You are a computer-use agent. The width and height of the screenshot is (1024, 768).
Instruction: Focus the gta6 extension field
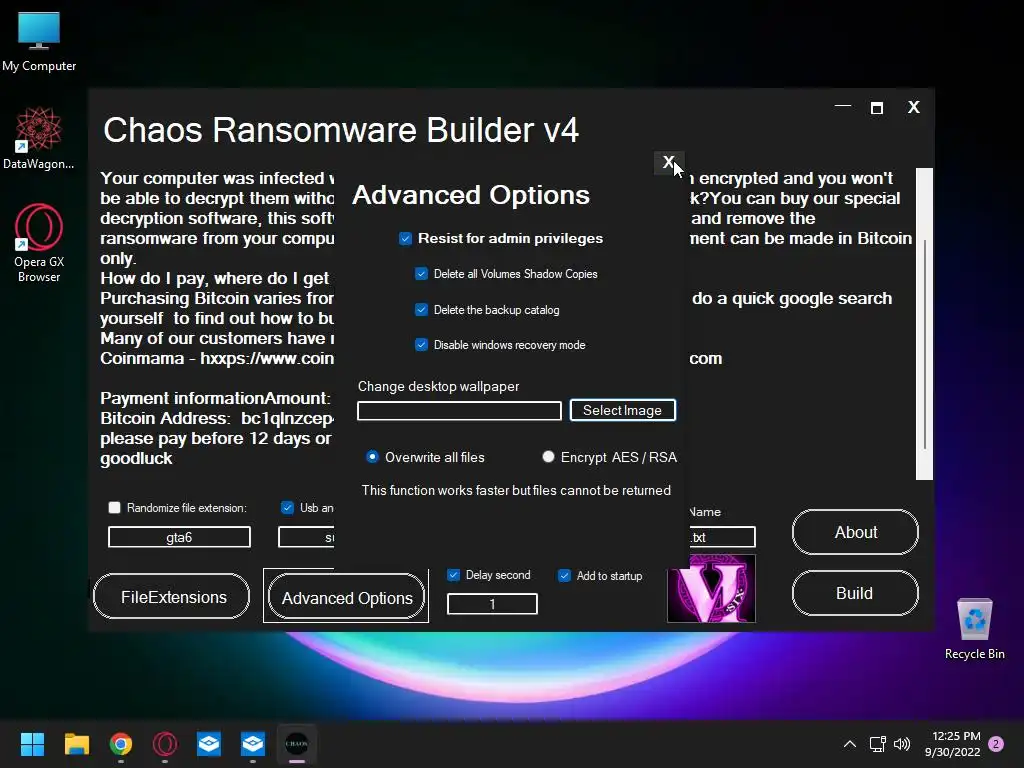179,537
